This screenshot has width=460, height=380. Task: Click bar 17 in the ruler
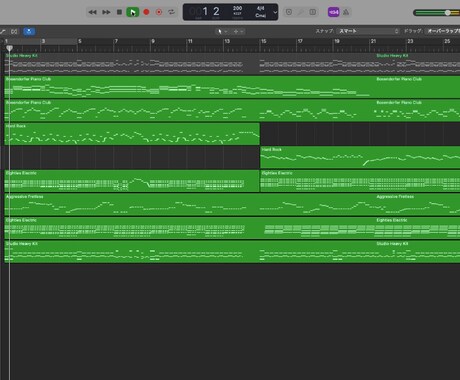click(300, 41)
